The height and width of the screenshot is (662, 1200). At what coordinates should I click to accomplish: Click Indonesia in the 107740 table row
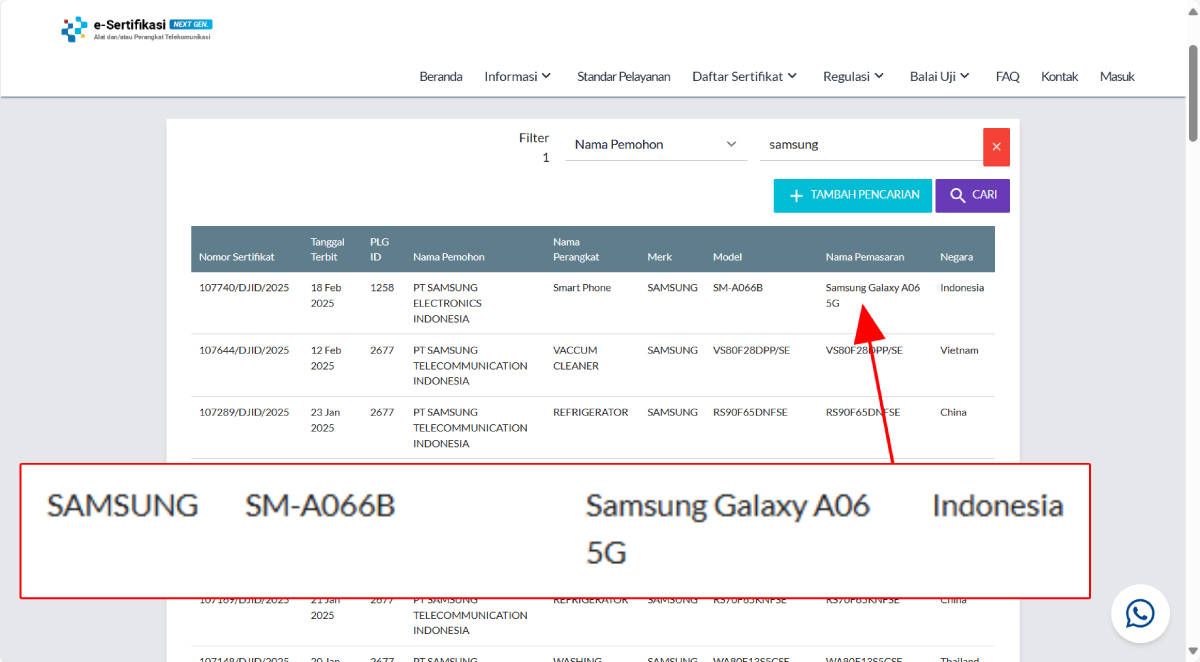(962, 288)
